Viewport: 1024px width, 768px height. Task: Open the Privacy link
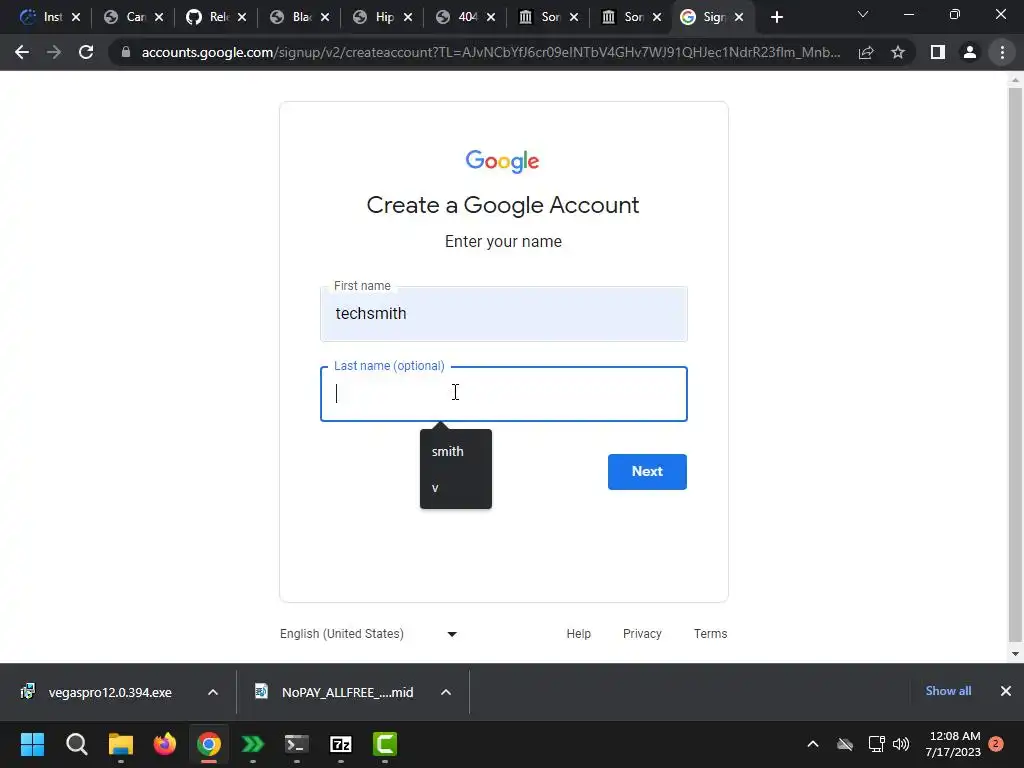642,633
